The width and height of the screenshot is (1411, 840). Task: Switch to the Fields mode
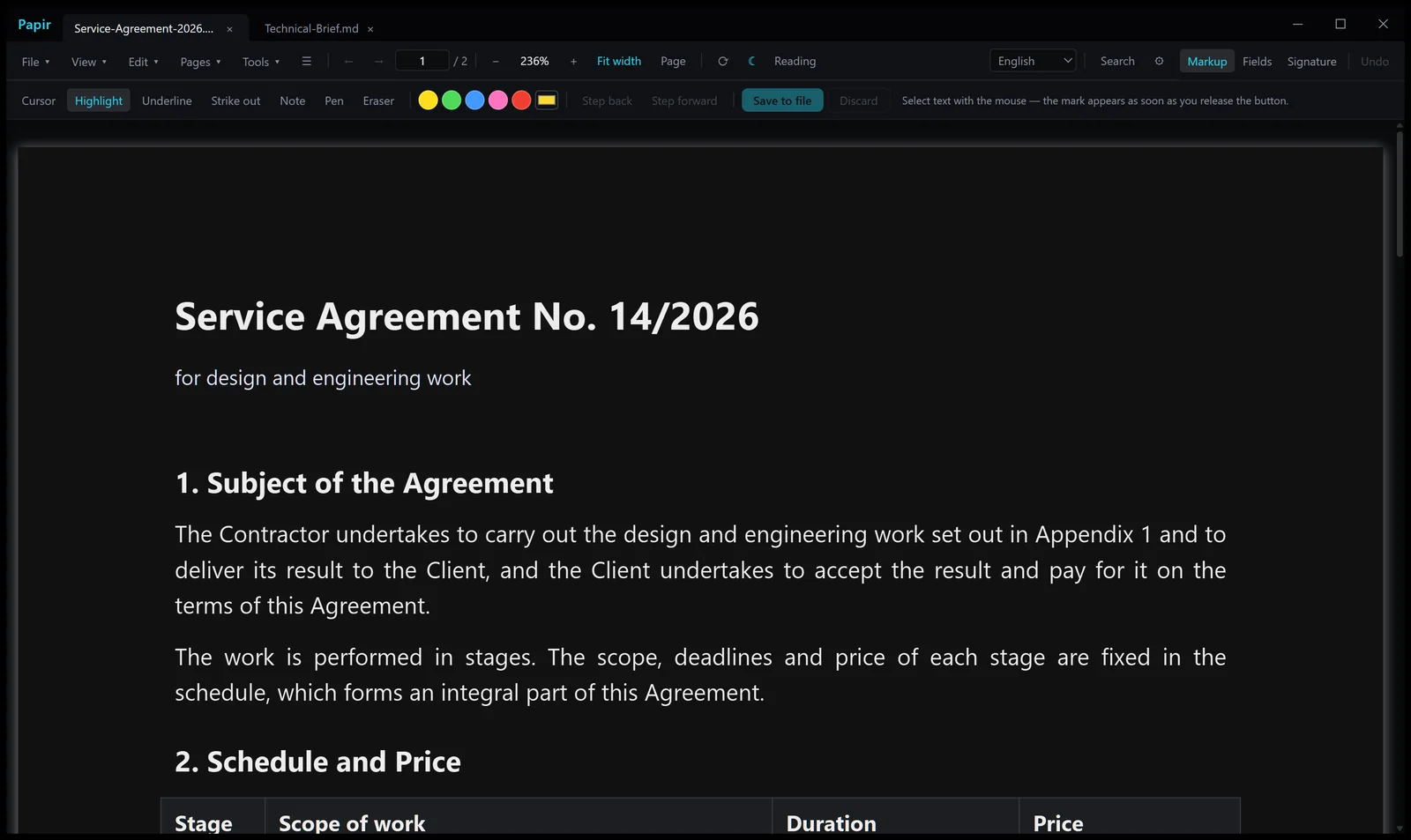[x=1257, y=62]
